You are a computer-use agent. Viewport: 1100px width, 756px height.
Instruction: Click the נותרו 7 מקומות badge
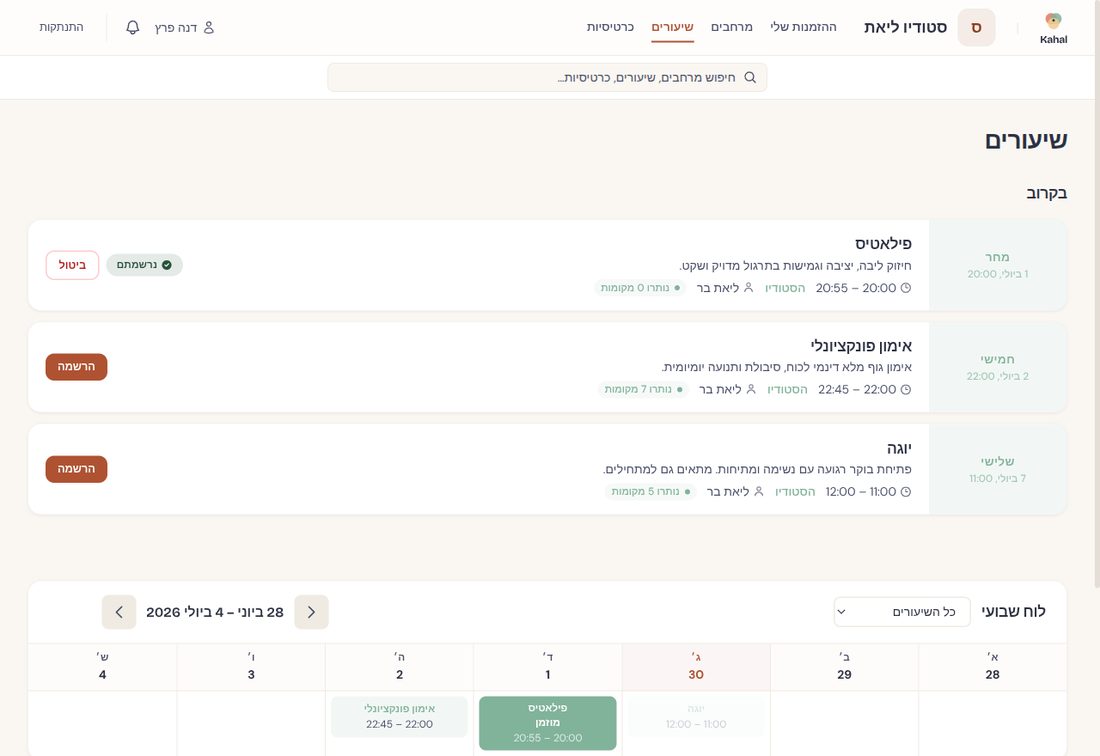point(643,389)
